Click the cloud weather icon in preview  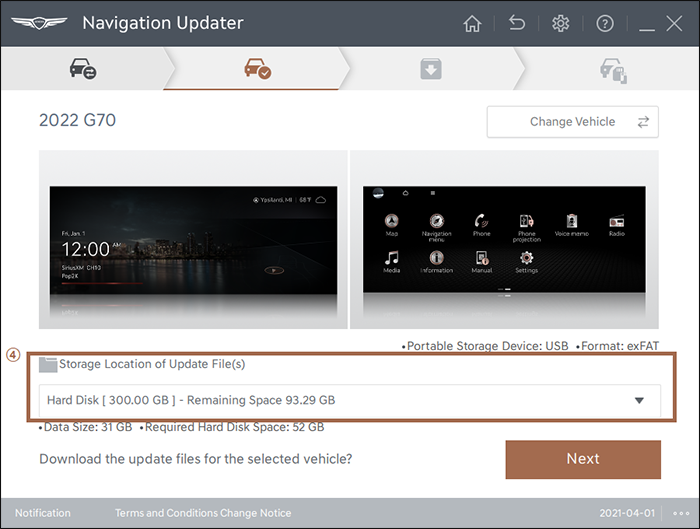coord(321,200)
